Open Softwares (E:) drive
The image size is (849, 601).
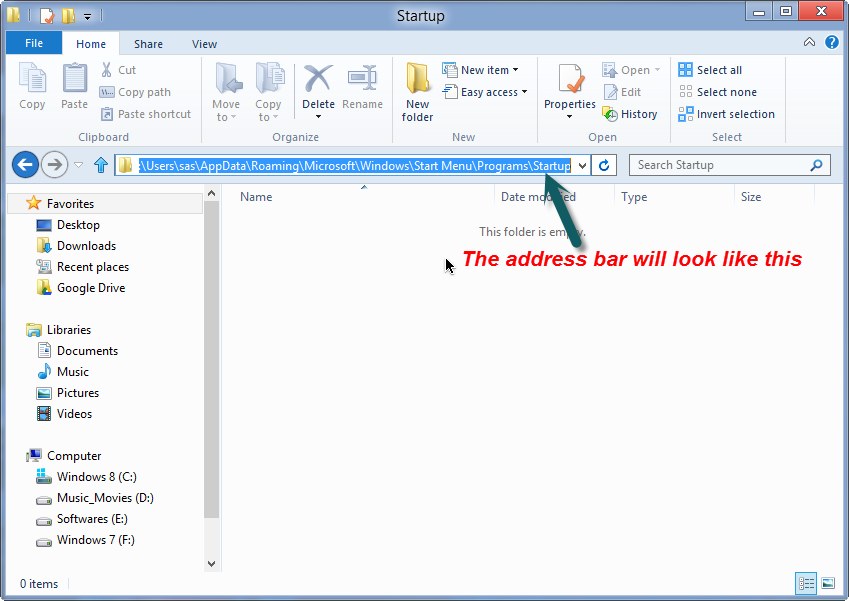pos(92,519)
